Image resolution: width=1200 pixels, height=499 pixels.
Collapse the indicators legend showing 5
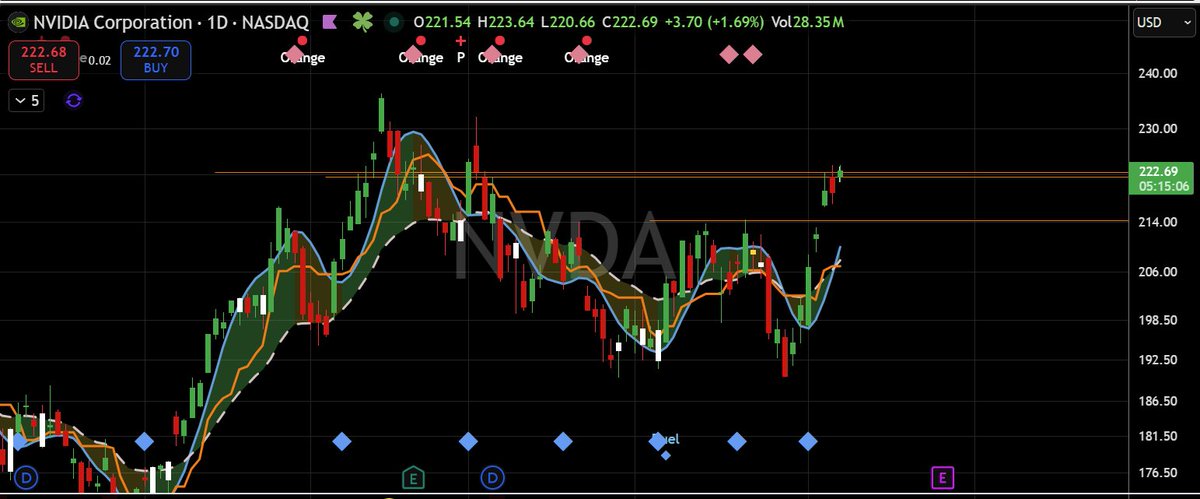click(27, 100)
